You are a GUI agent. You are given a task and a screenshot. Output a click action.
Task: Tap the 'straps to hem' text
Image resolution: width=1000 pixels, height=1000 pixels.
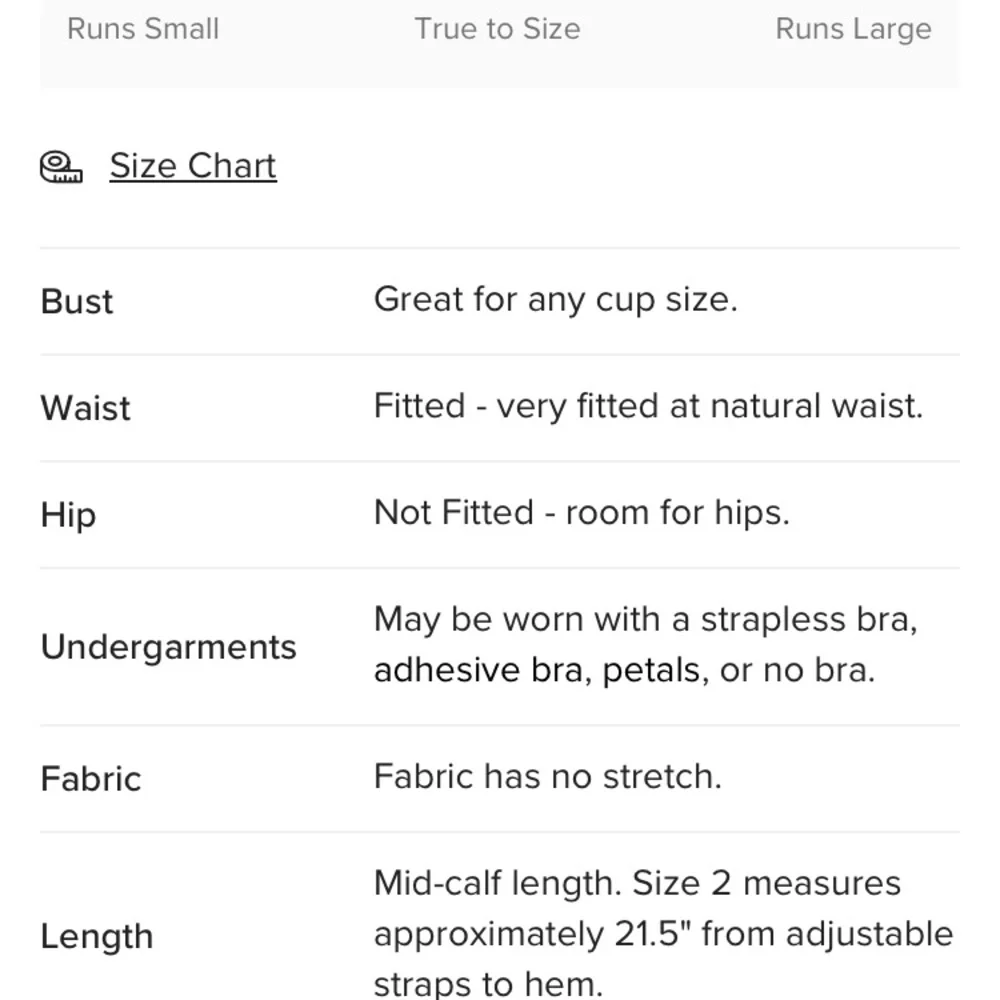[488, 984]
